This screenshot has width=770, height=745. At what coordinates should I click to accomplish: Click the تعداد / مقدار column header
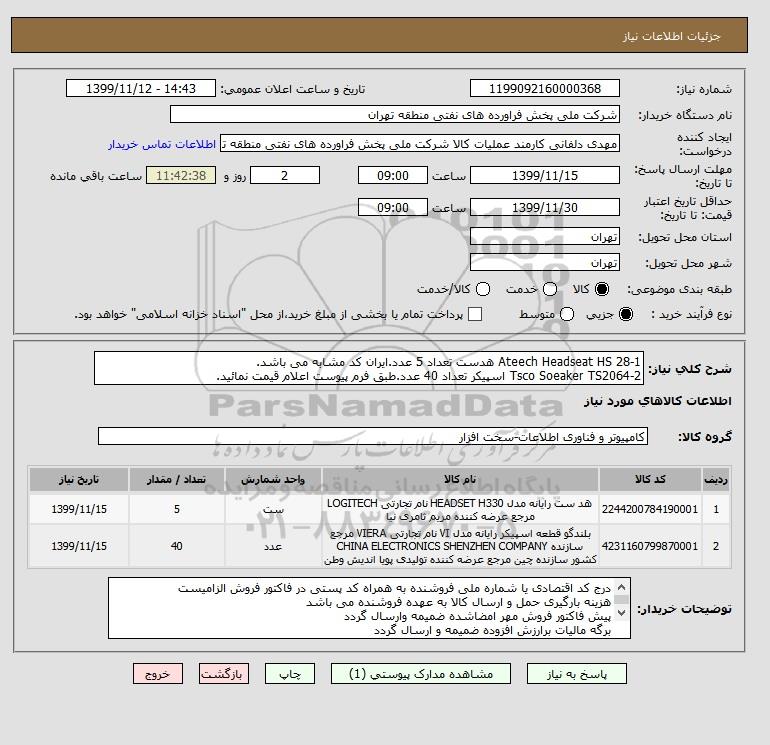(177, 479)
